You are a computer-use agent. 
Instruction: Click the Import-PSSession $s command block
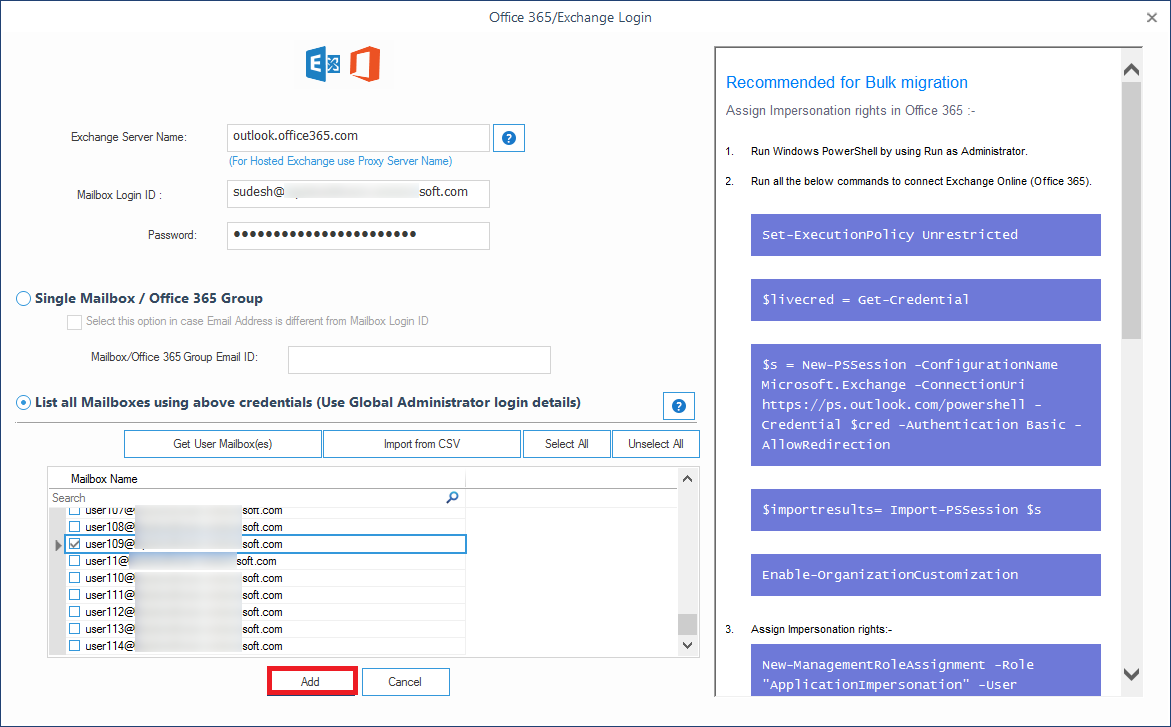click(x=925, y=510)
